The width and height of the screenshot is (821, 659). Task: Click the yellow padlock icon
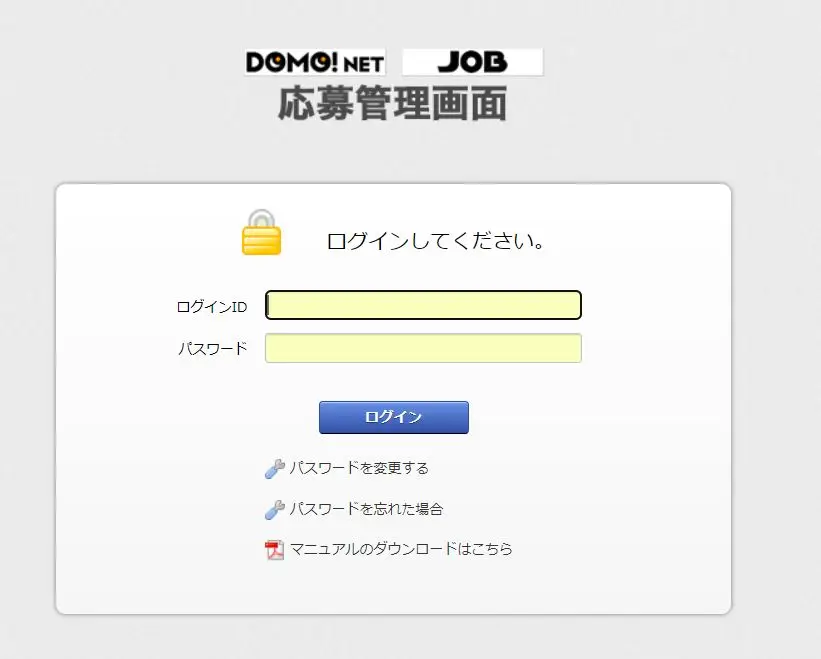pyautogui.click(x=261, y=232)
